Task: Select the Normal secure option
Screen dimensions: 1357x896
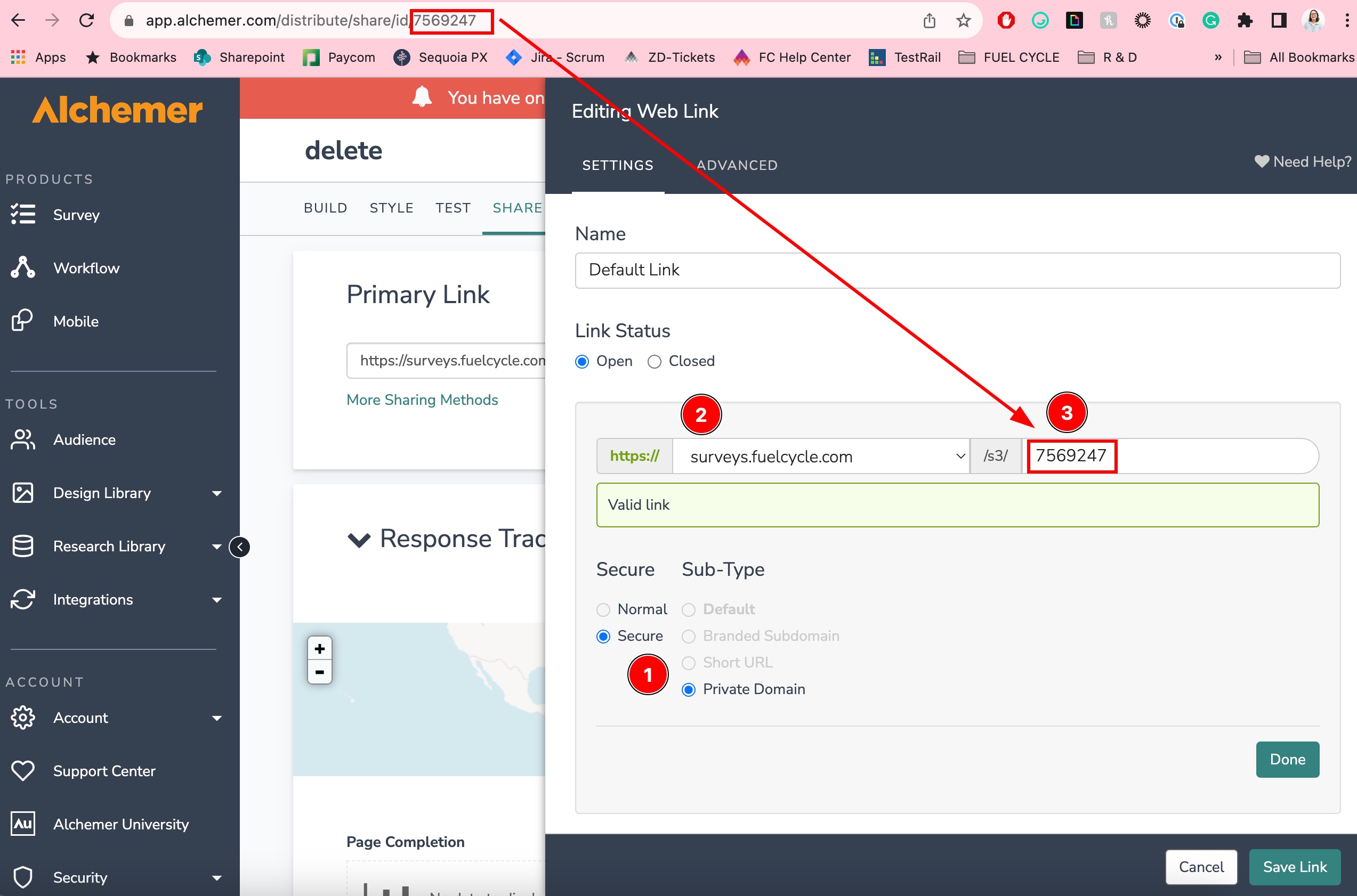Action: pos(603,610)
